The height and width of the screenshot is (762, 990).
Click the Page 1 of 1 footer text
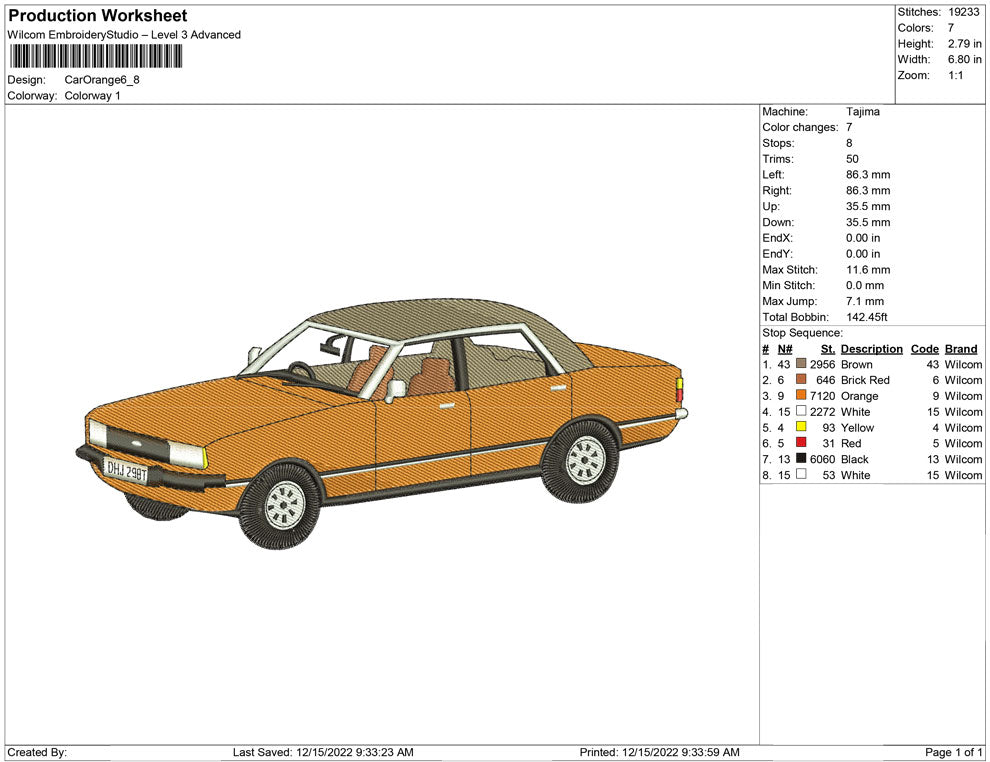point(954,752)
